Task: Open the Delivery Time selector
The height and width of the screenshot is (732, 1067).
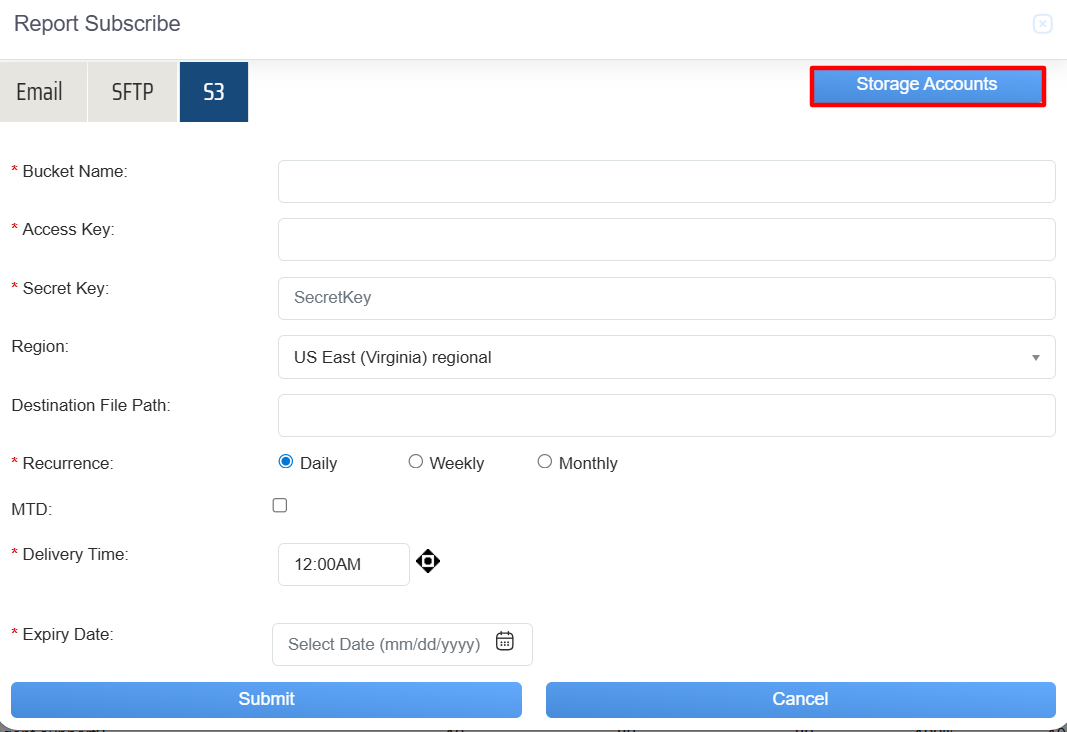Action: (x=343, y=564)
